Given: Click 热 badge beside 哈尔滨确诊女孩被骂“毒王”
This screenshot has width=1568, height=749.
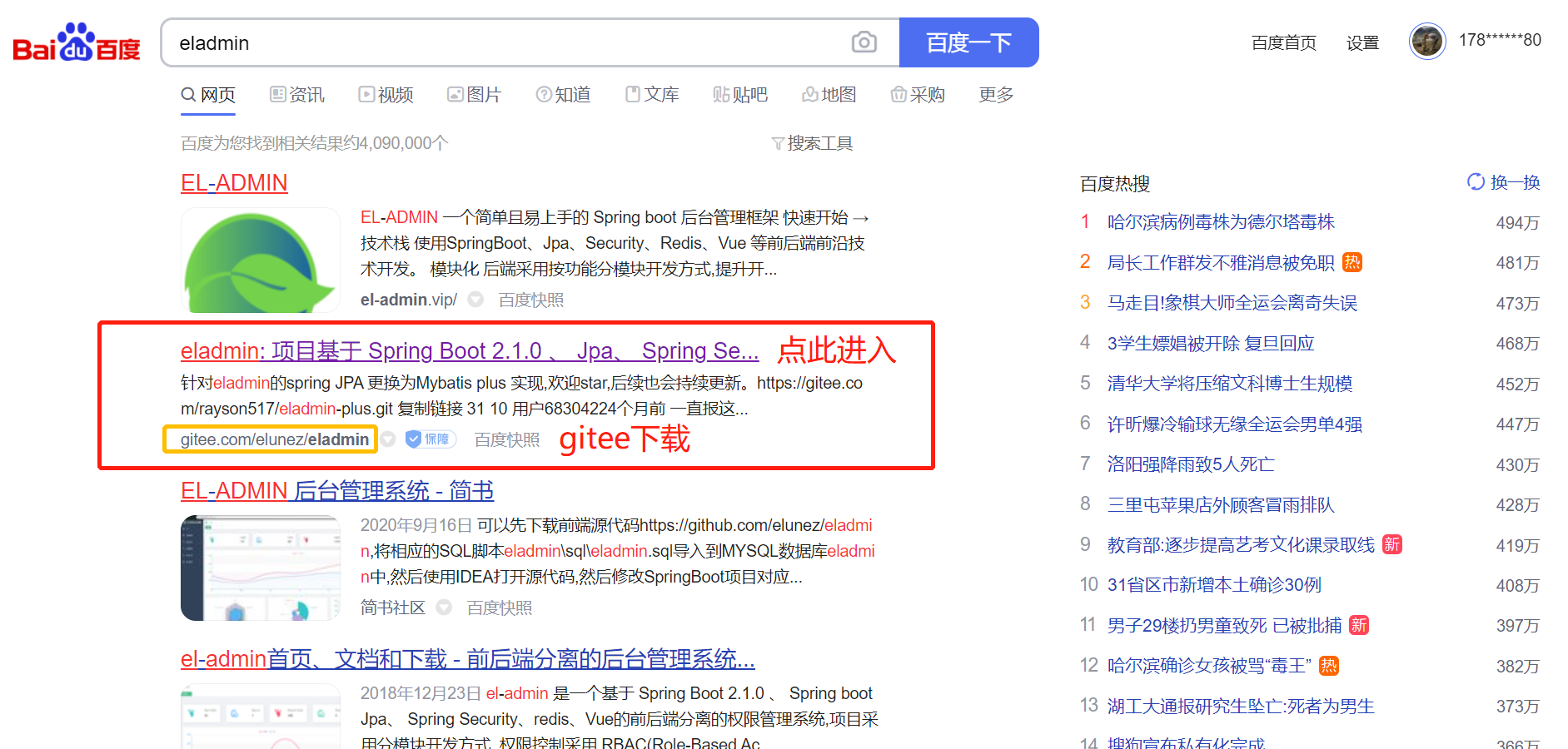Looking at the screenshot, I should [1329, 665].
